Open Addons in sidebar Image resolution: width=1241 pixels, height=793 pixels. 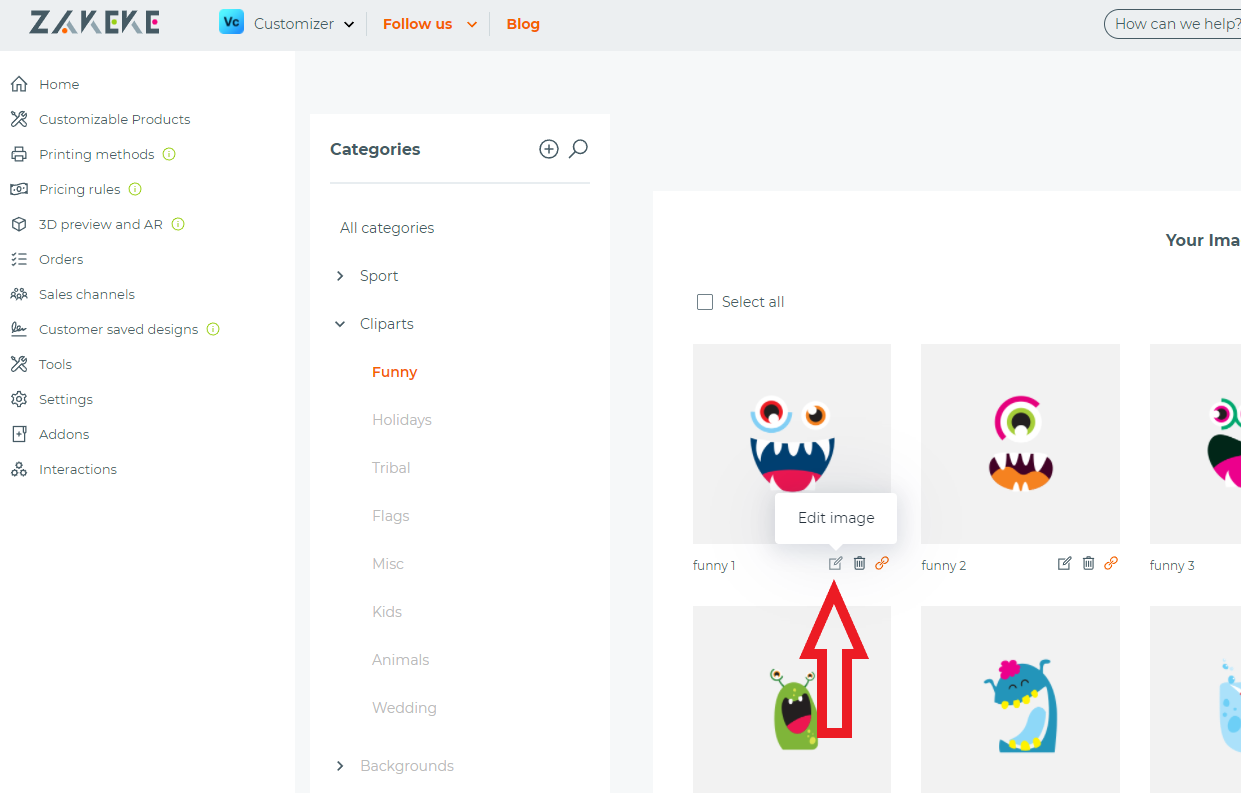[64, 434]
